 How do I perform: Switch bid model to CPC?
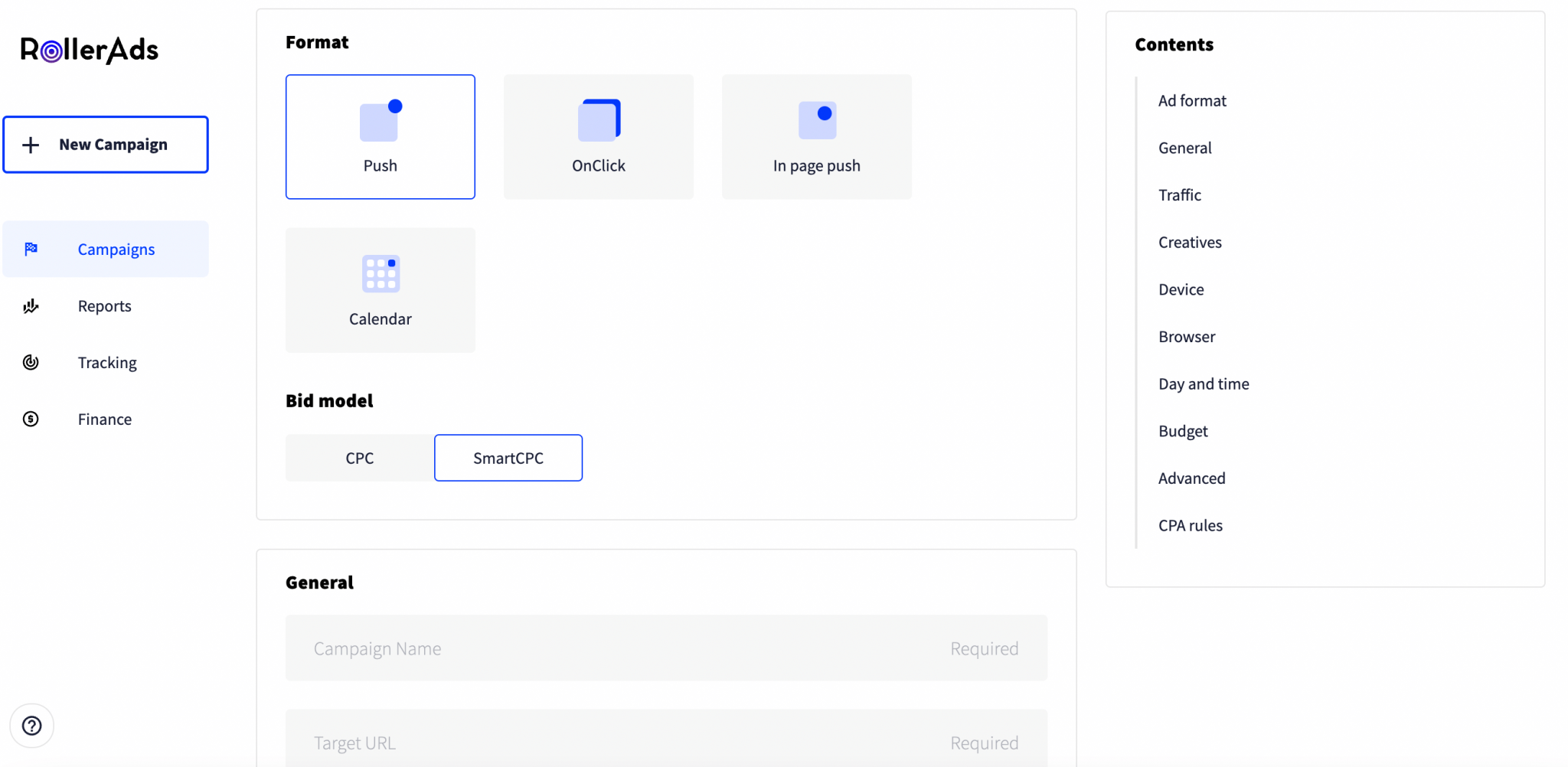pos(358,457)
